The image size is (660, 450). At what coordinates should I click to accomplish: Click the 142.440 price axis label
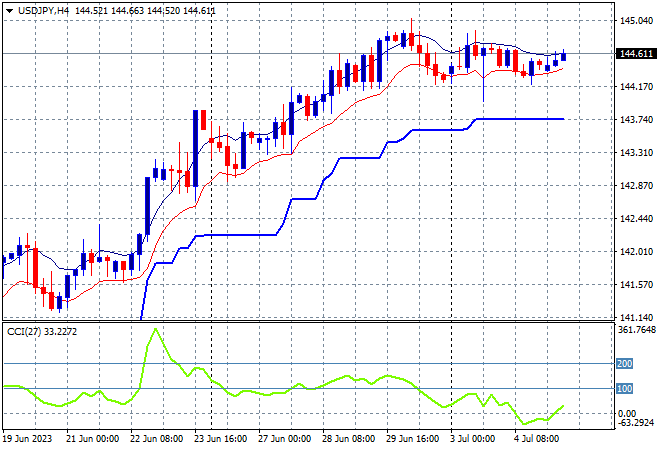(x=636, y=218)
